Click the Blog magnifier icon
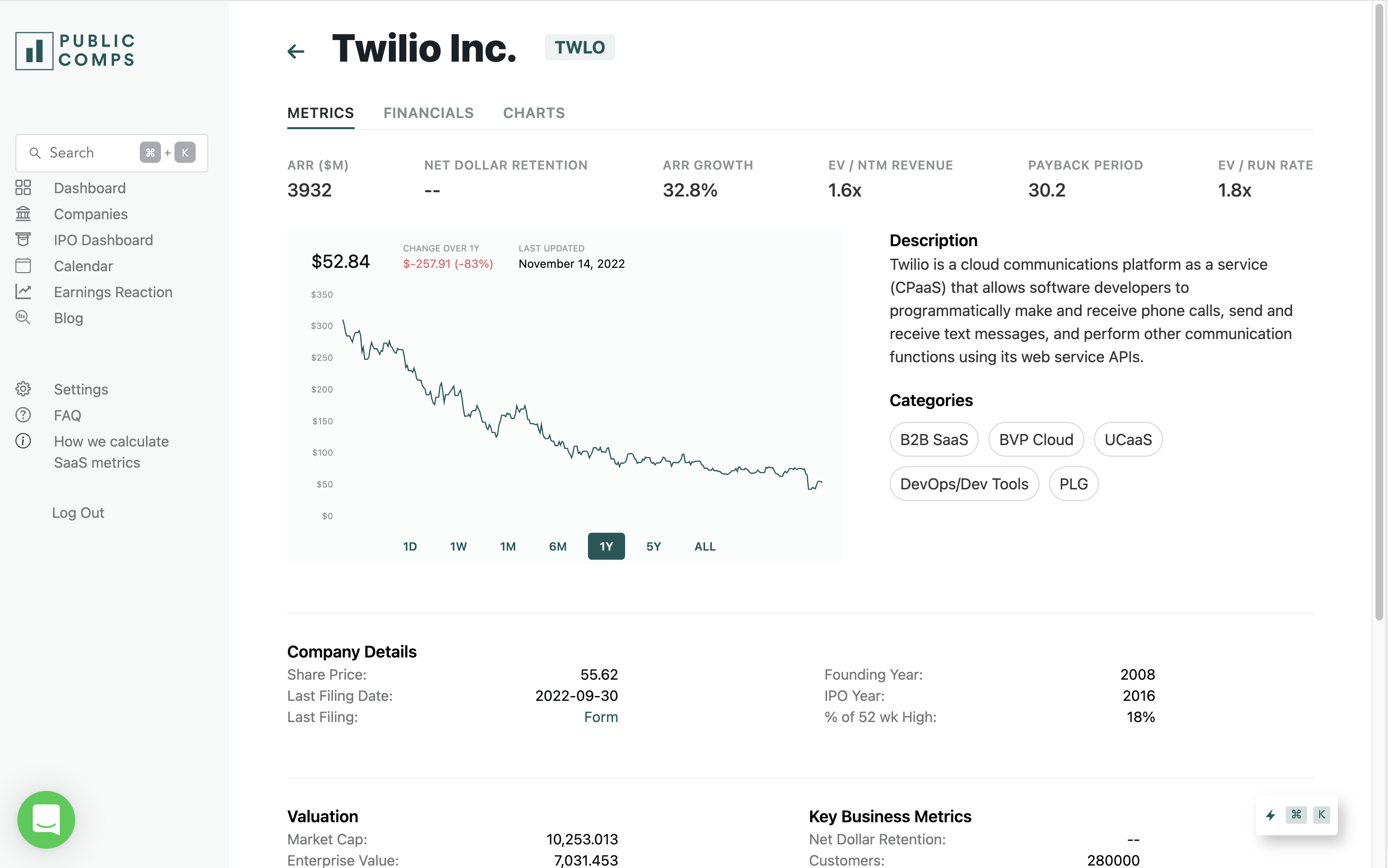Screen dimensions: 1388x868 click(23, 317)
